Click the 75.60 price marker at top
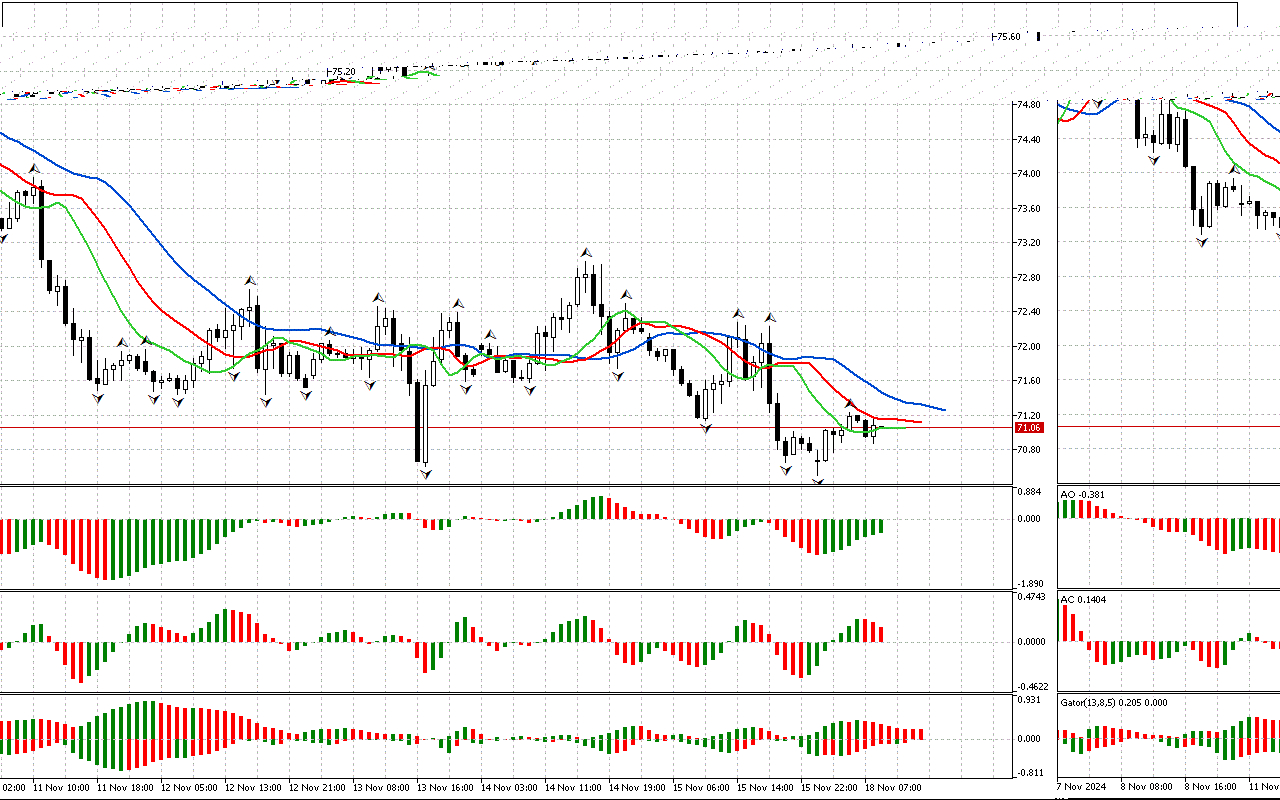 [1007, 36]
